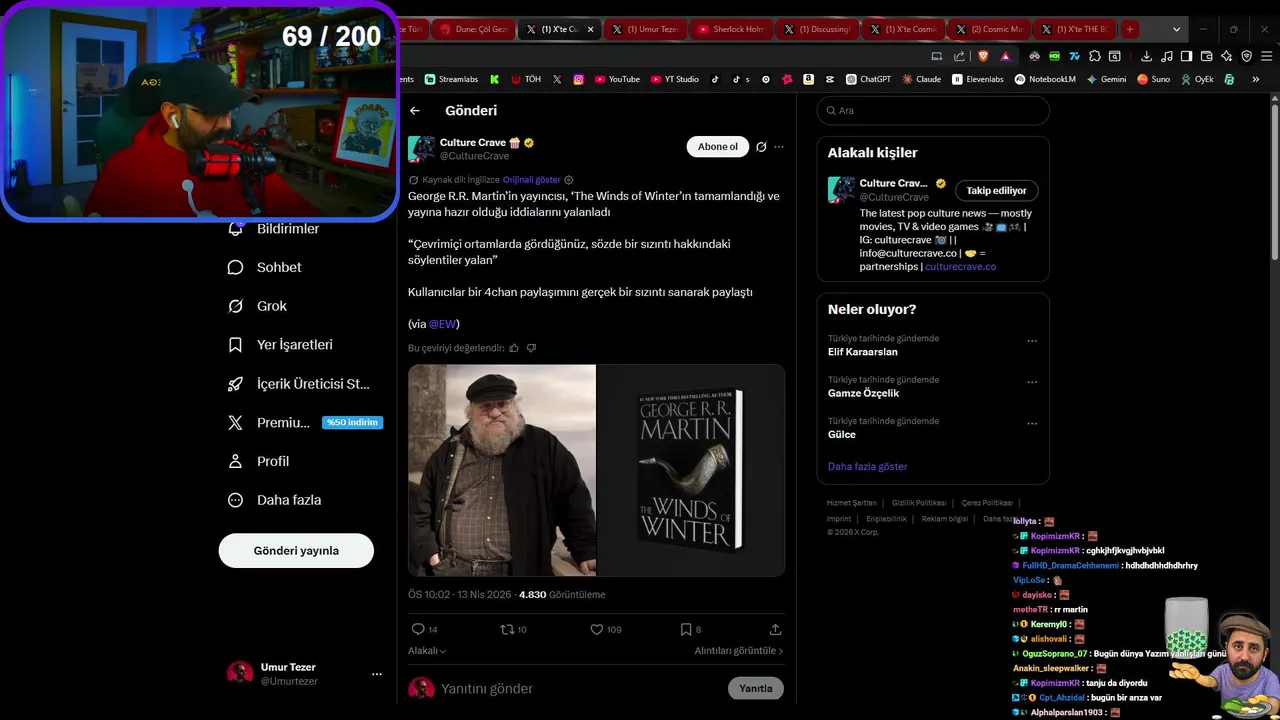Open the post's three-dot more menu
The image size is (1280, 720).
(x=779, y=147)
